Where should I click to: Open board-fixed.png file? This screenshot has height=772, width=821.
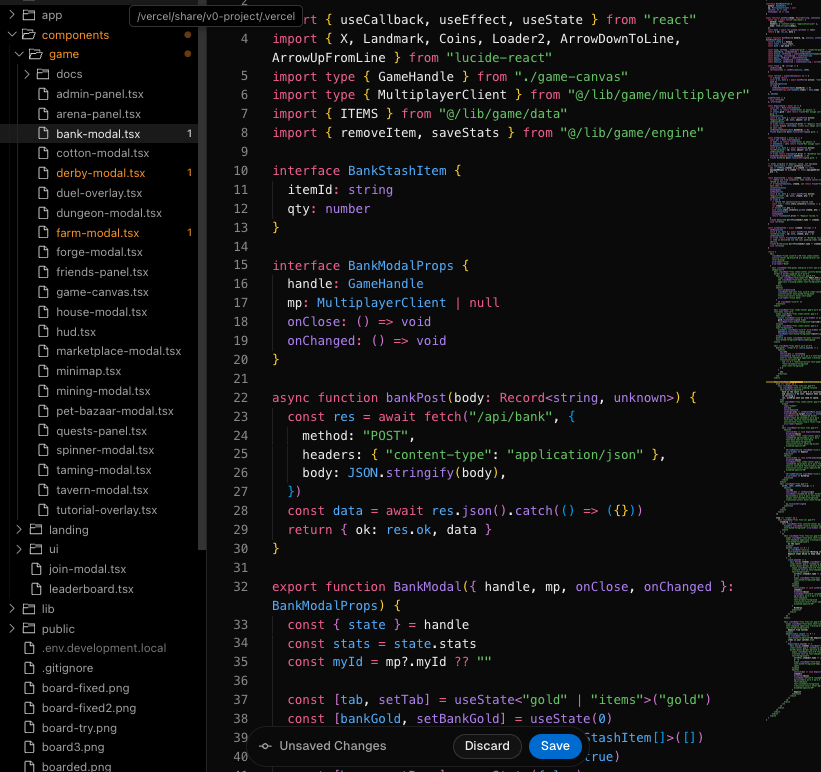coord(85,688)
